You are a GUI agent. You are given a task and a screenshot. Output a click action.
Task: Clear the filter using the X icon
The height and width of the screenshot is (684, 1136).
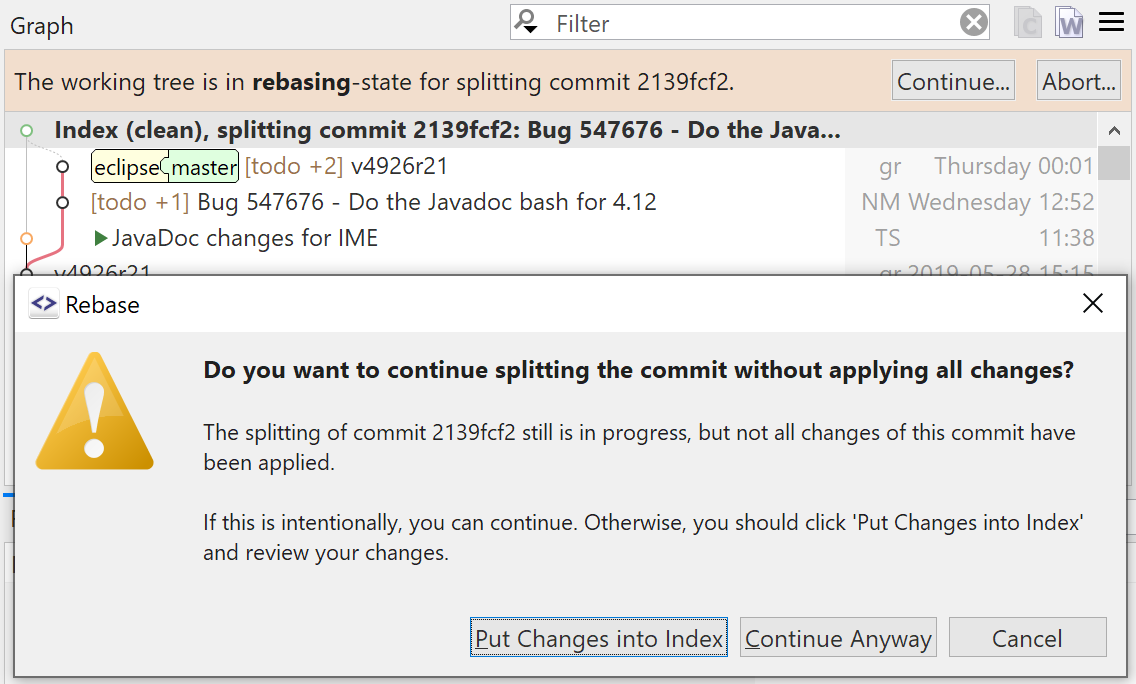point(973,22)
